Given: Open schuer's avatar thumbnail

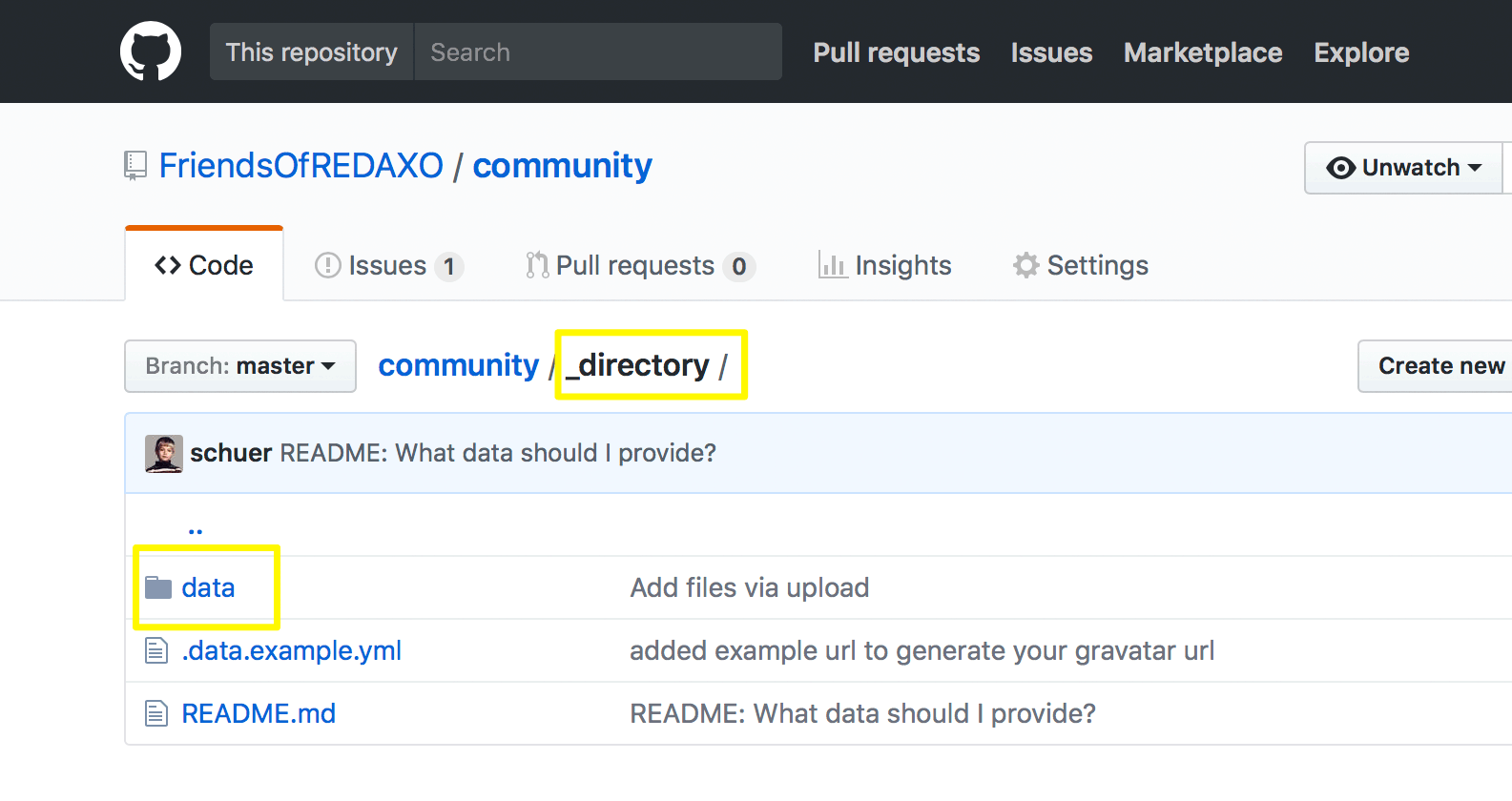Looking at the screenshot, I should pyautogui.click(x=164, y=454).
